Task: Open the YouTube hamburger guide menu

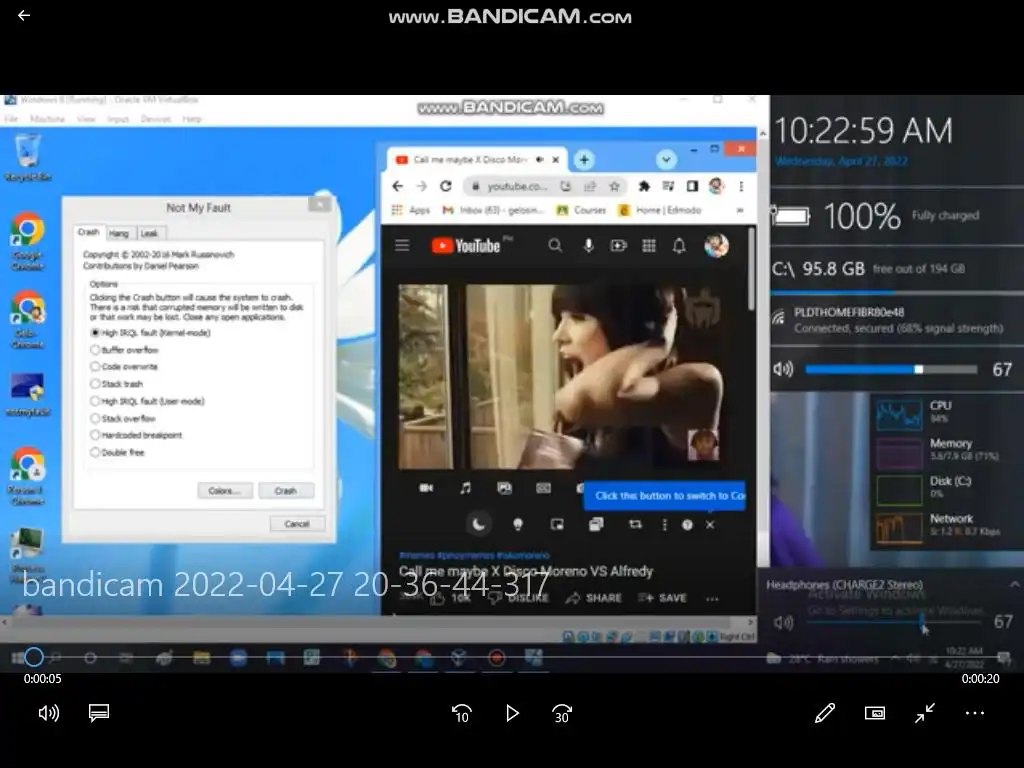Action: [402, 246]
